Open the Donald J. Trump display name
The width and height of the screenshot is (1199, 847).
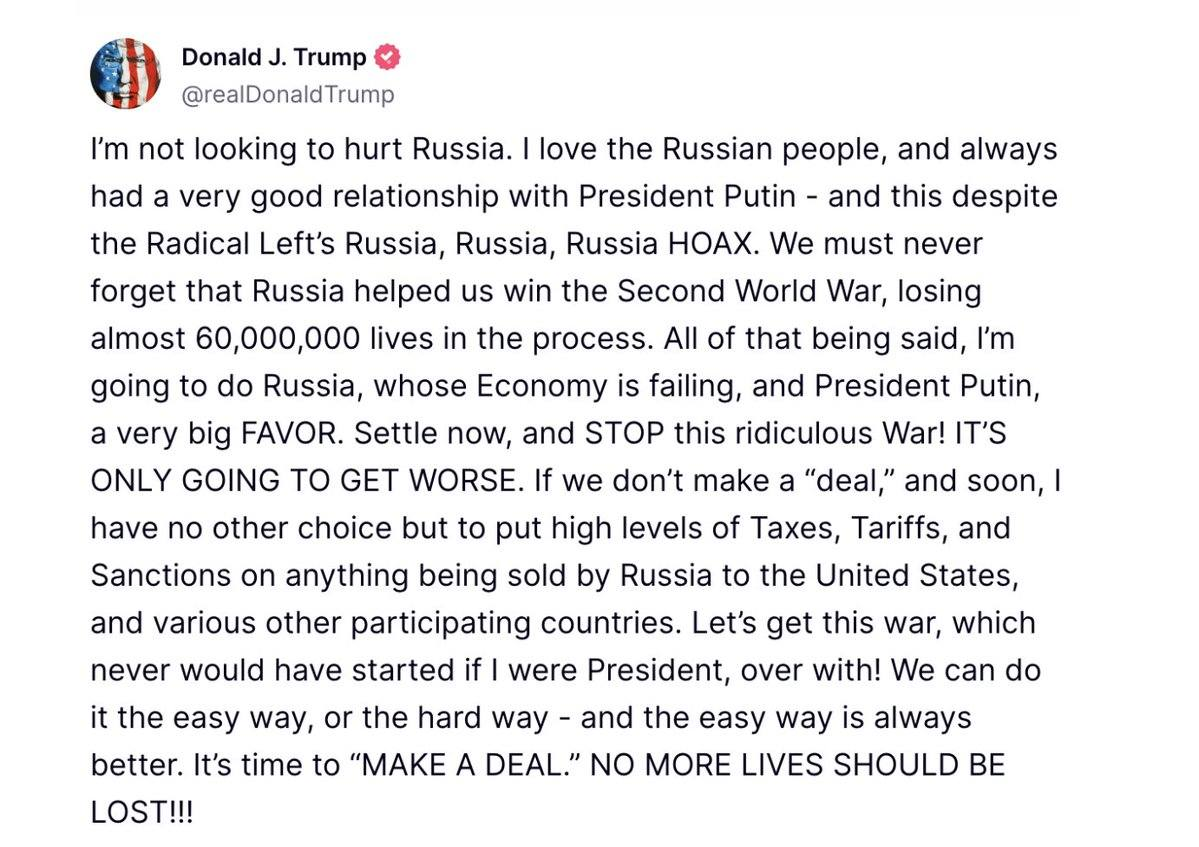click(274, 57)
